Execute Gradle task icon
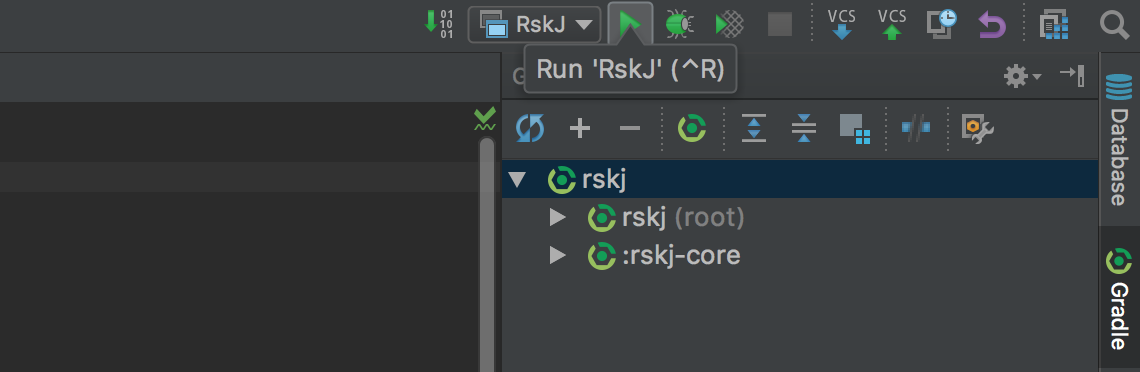 (x=691, y=129)
